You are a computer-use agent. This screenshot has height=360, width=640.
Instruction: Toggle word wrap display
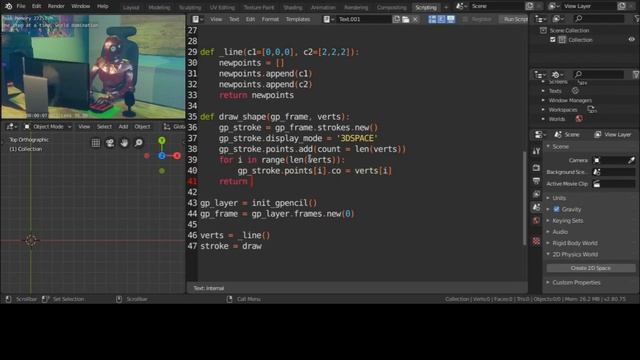point(441,19)
